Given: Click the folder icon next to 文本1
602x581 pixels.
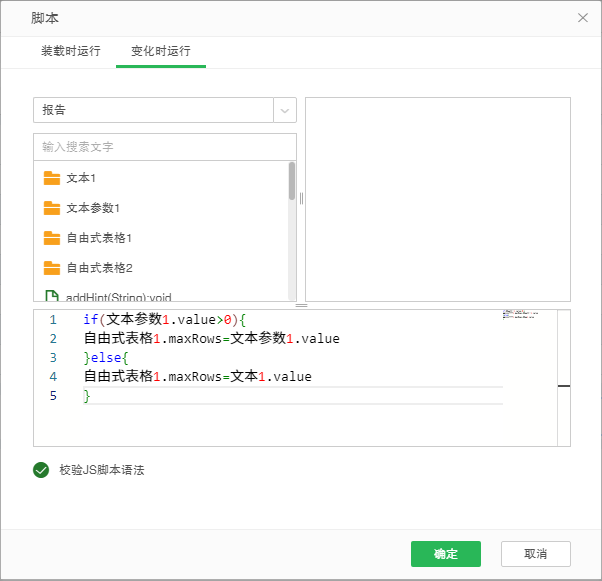Looking at the screenshot, I should 52,178.
